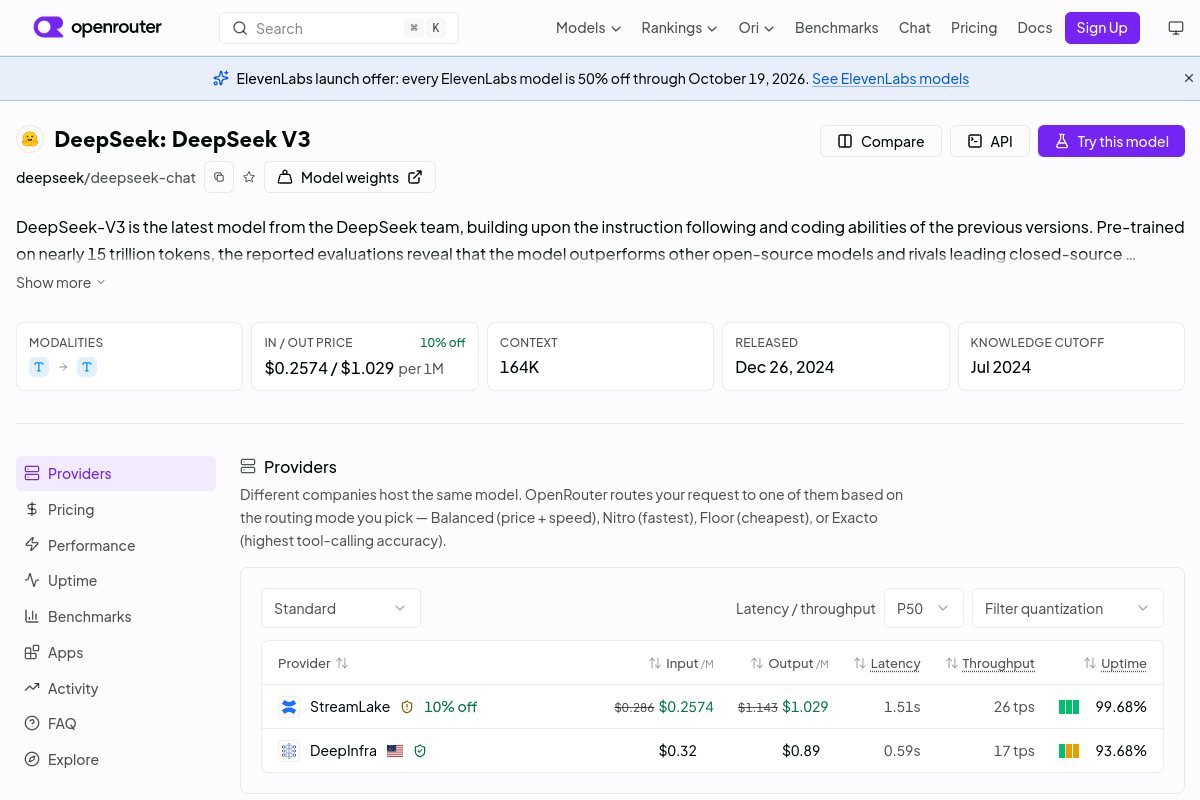Click StreamLake 10% off label
This screenshot has height=800, width=1200.
point(450,707)
